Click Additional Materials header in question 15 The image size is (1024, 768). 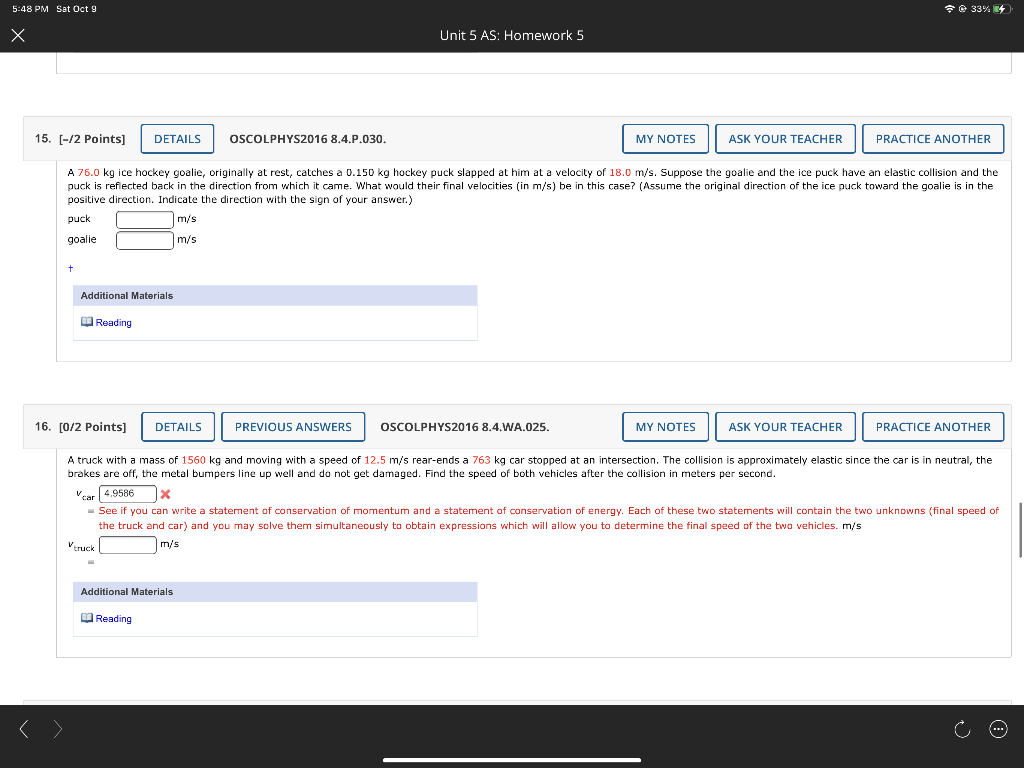(275, 296)
